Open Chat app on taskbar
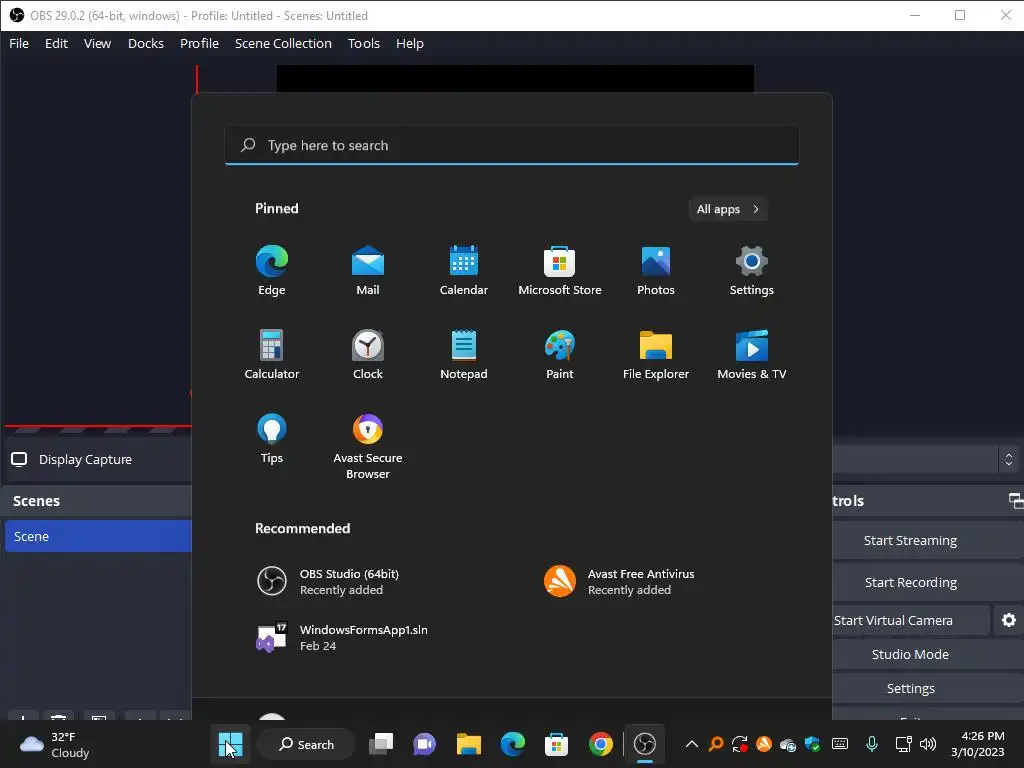Viewport: 1024px width, 768px height. coord(424,744)
